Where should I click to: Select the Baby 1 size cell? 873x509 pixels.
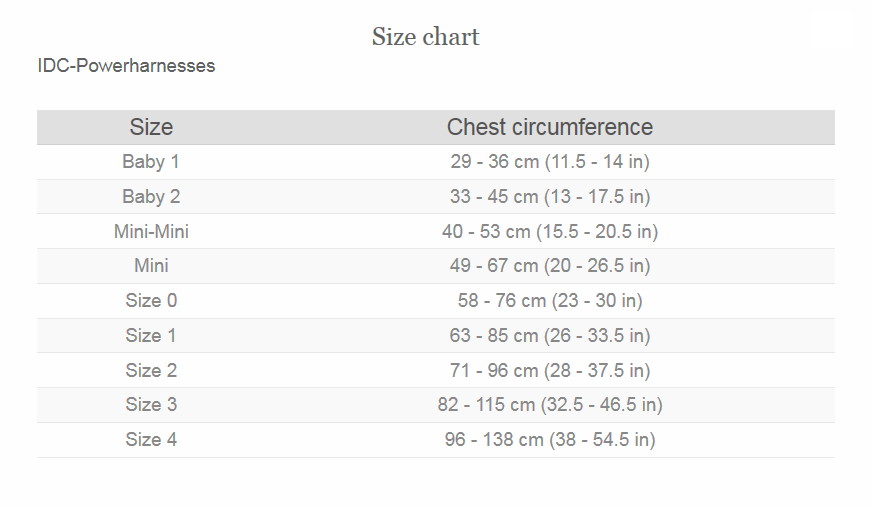[151, 161]
